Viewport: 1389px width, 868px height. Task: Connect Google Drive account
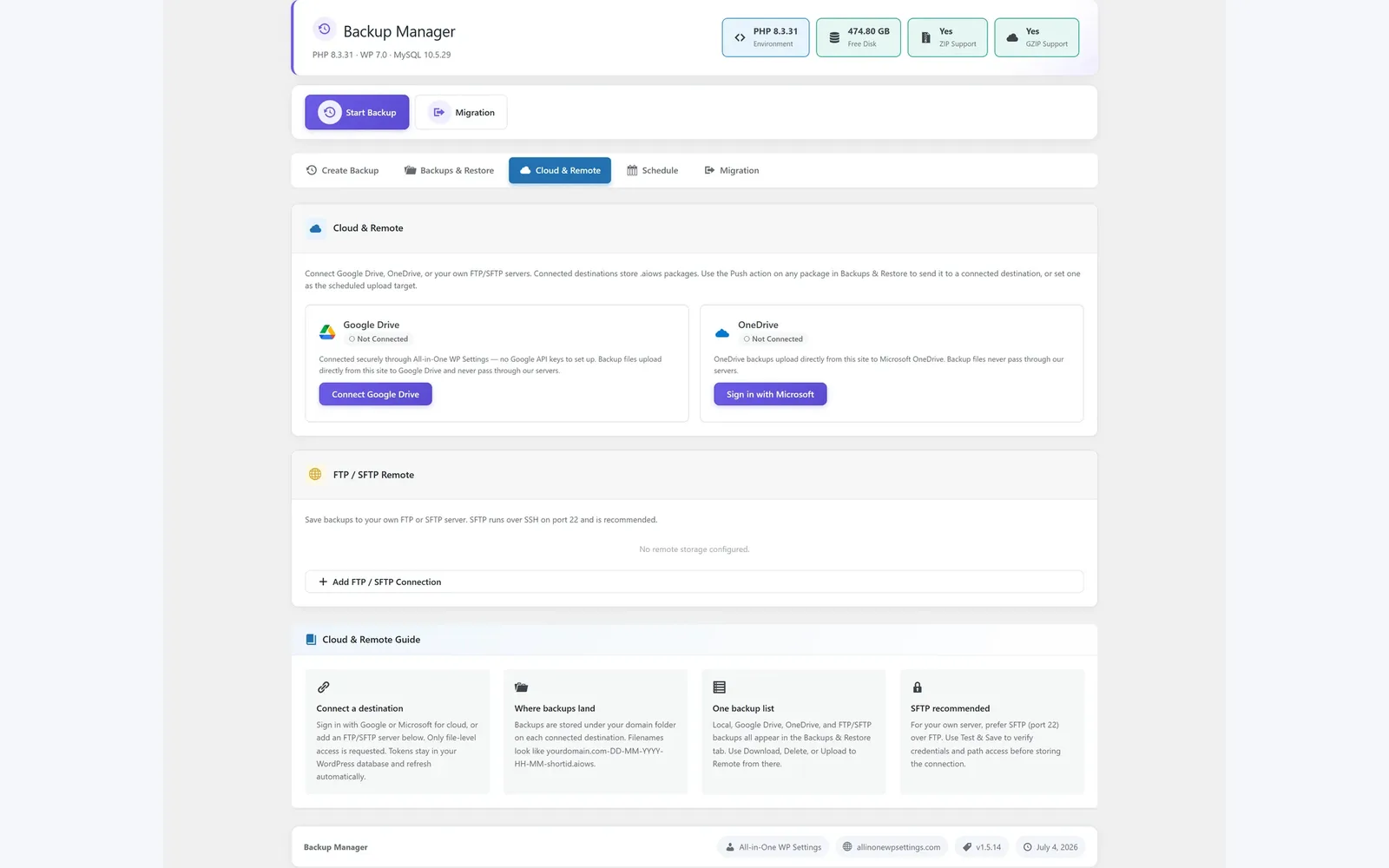(x=375, y=394)
